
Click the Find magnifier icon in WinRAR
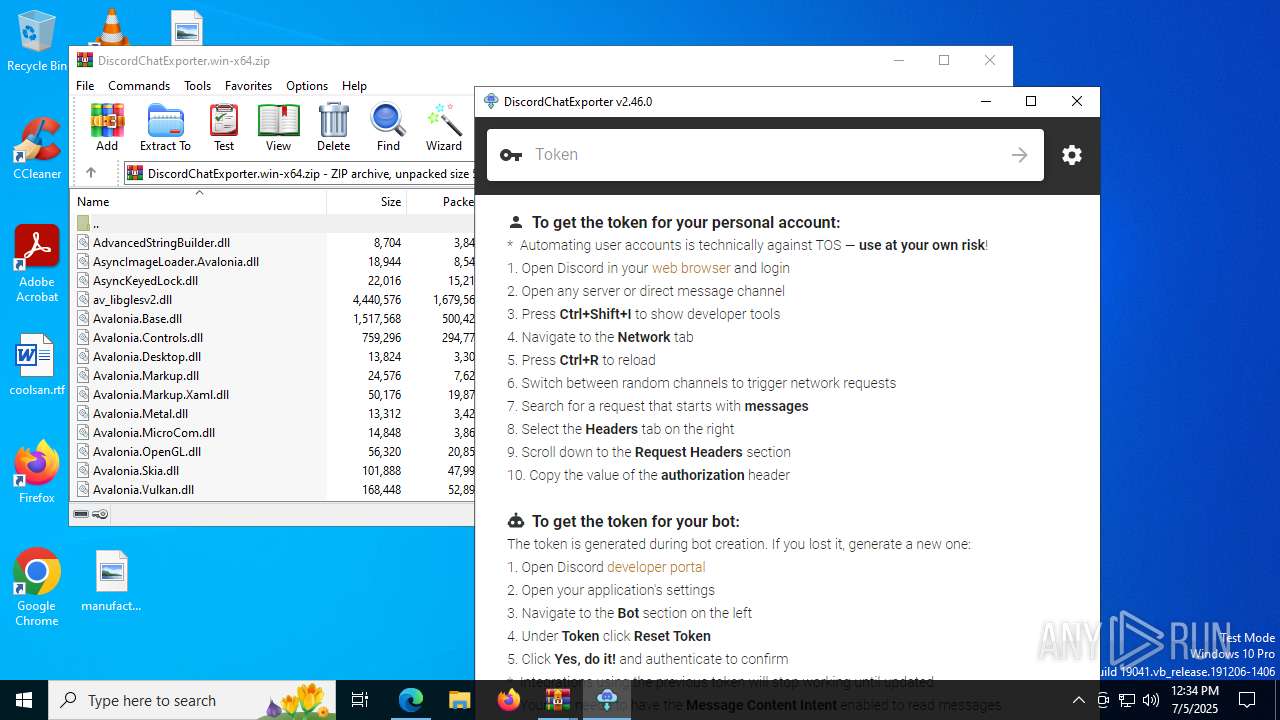[x=388, y=127]
